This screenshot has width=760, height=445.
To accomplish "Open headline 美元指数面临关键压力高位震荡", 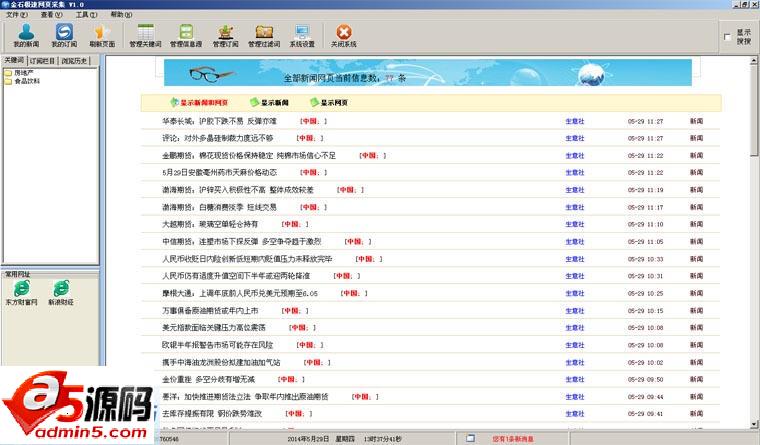I will (x=214, y=328).
